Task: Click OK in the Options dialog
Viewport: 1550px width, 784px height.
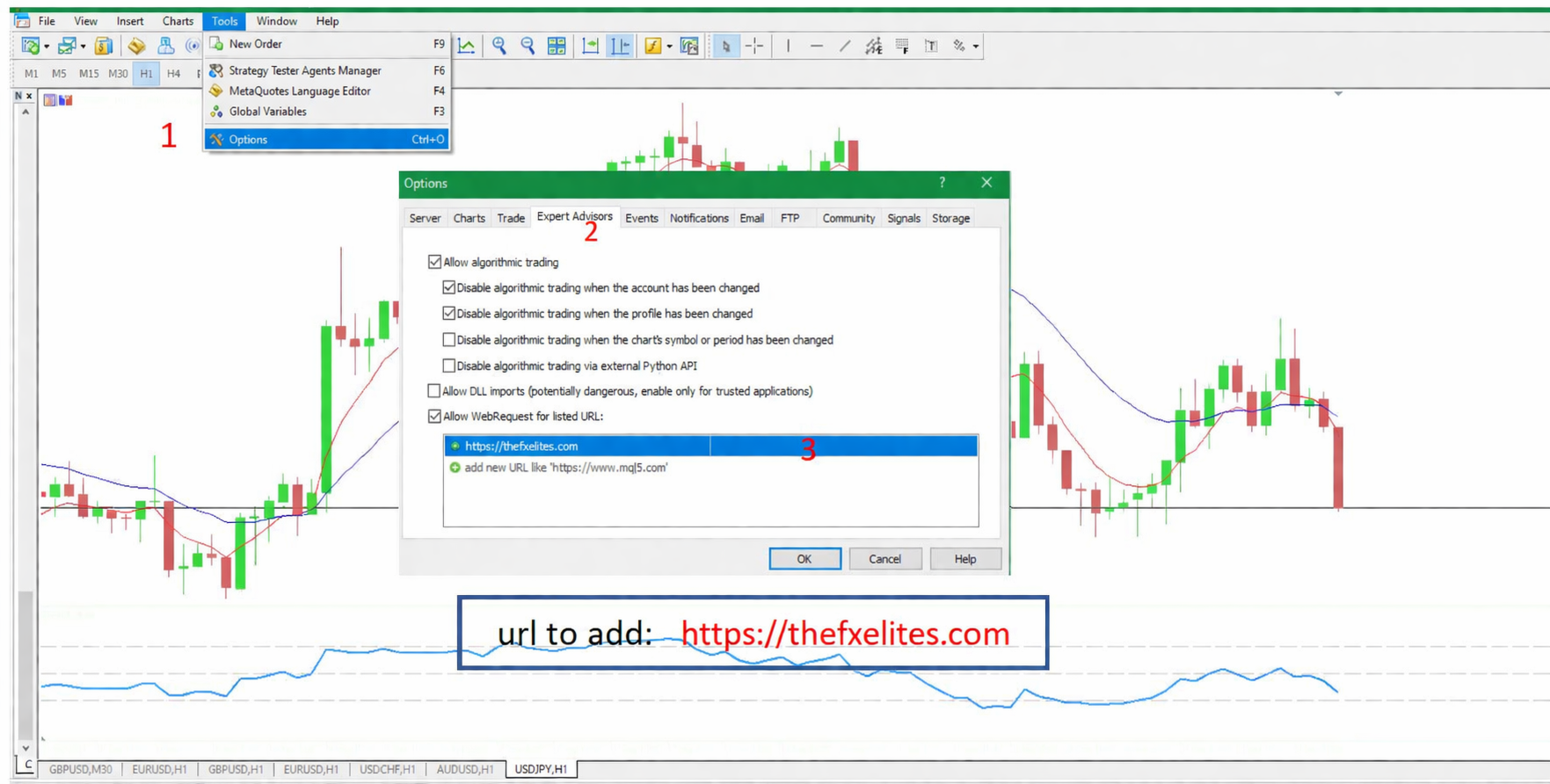Action: (804, 559)
